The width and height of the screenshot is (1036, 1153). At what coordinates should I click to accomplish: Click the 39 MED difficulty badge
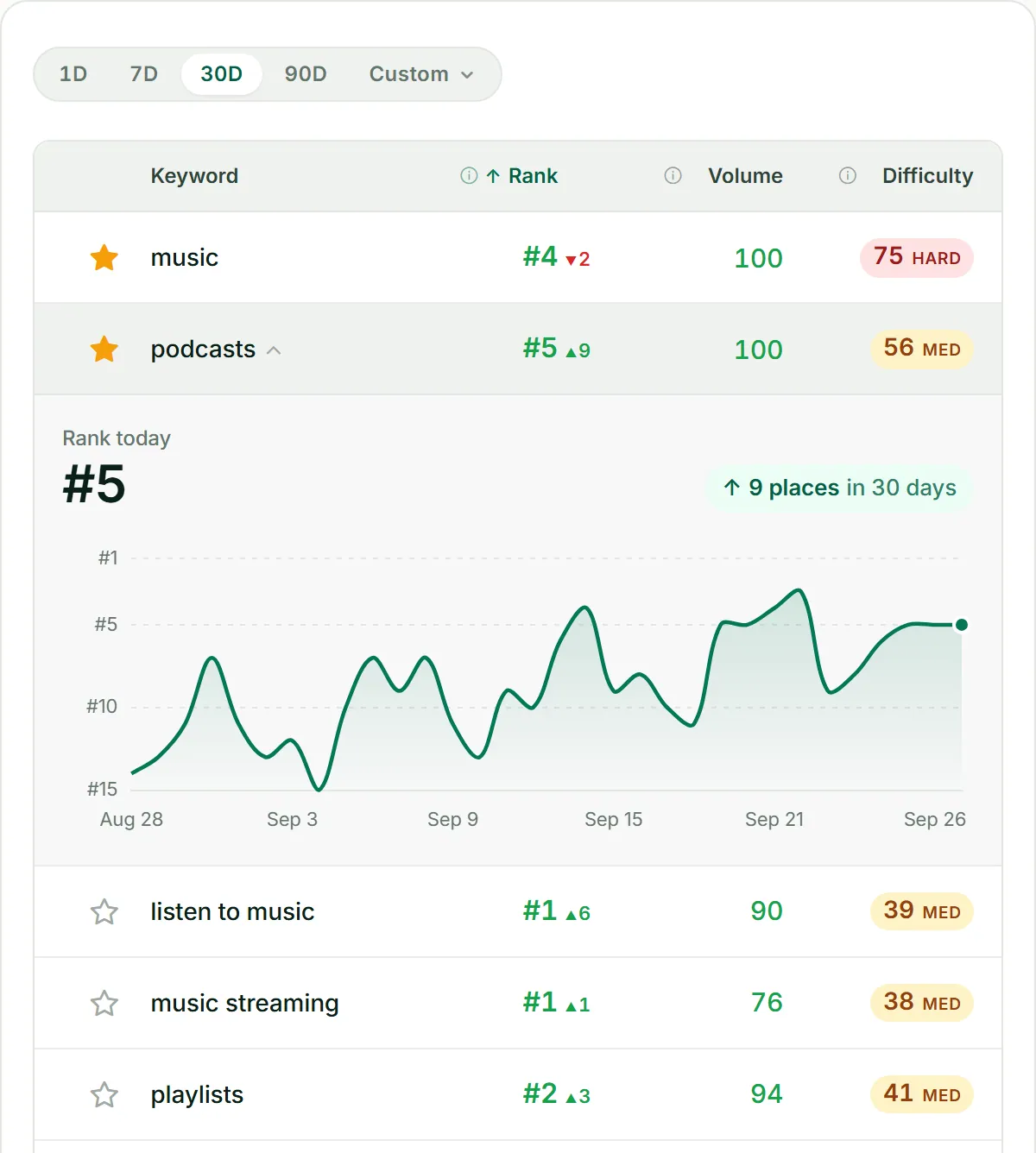tap(922, 911)
